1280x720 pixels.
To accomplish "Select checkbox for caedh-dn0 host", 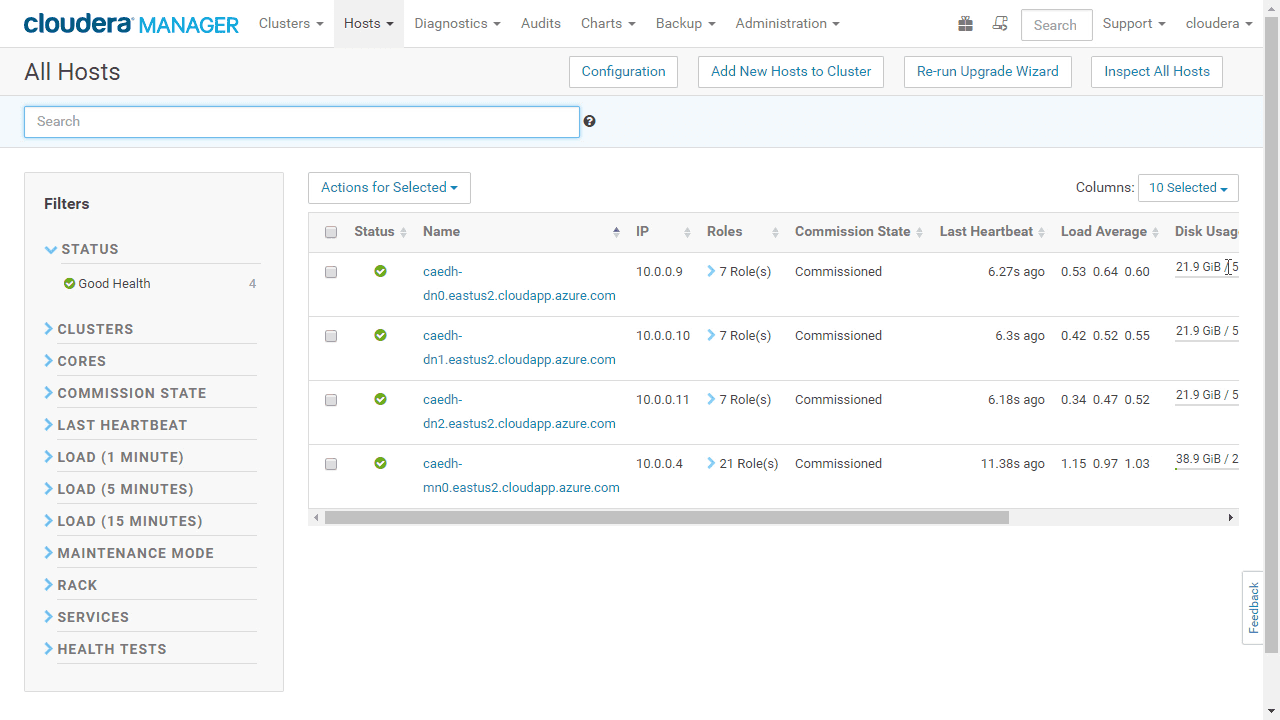I will click(331, 272).
